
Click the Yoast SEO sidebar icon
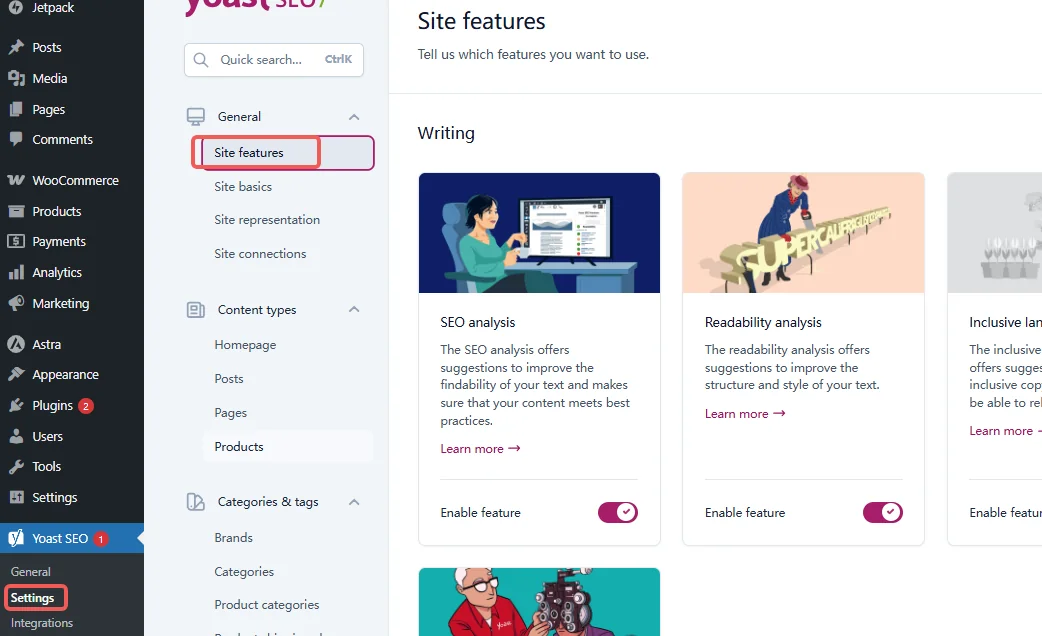pos(16,538)
